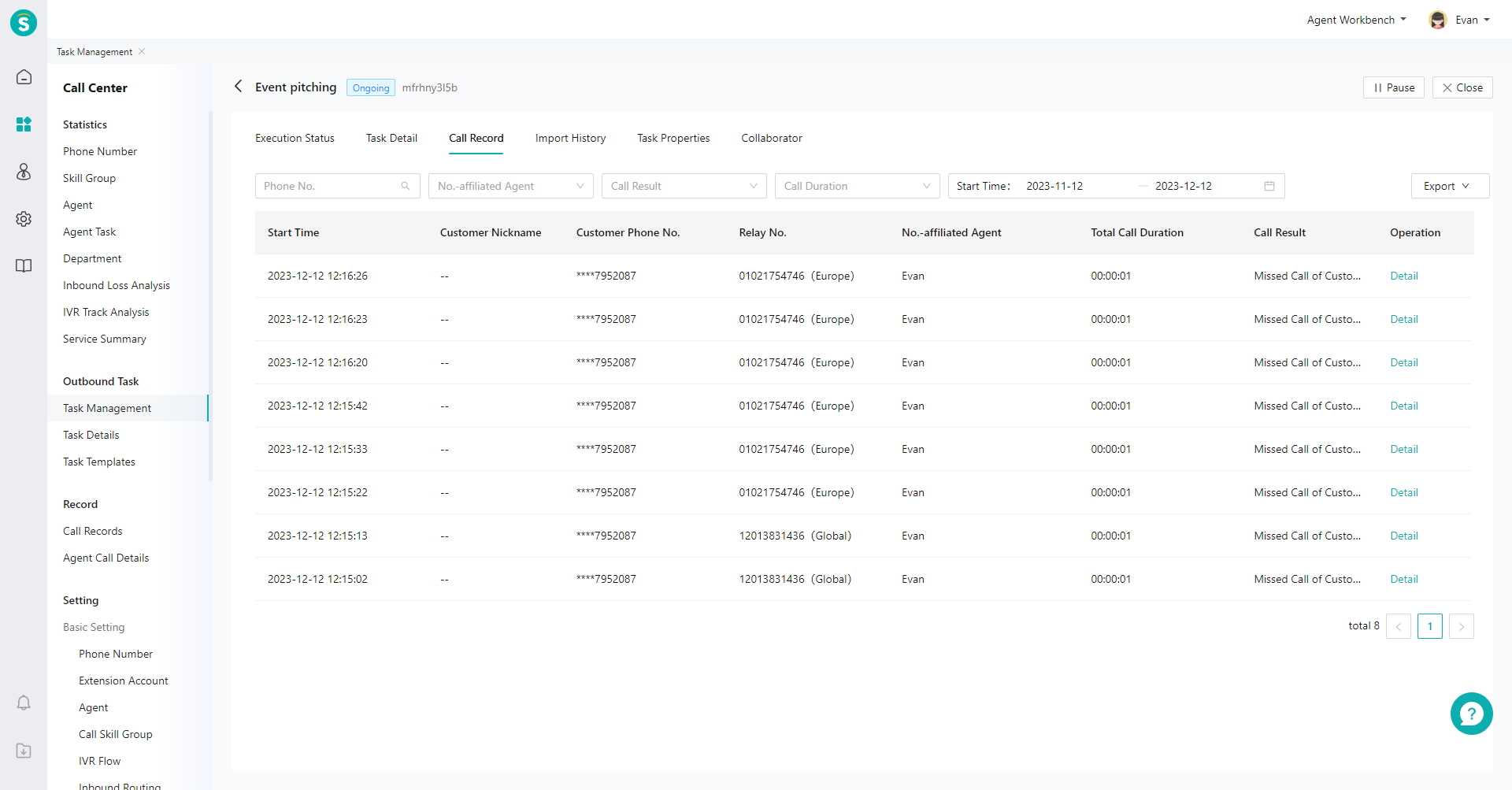Open Service Summary in sidebar
Screen dimensions: 1512x790
point(105,339)
